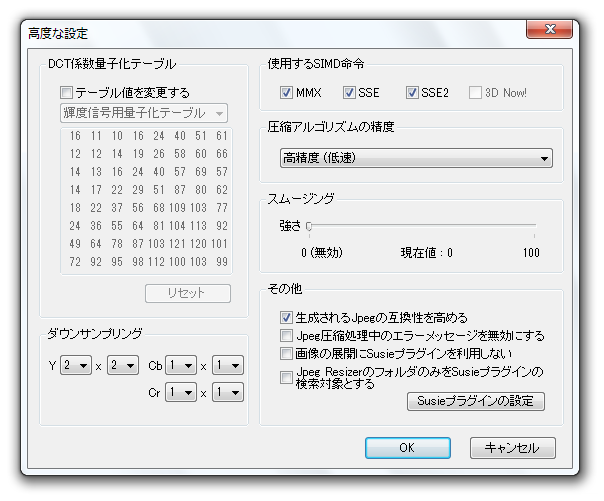604x501 pixels.
Task: Open the Y vertical sampling dropdown
Action: tap(123, 365)
